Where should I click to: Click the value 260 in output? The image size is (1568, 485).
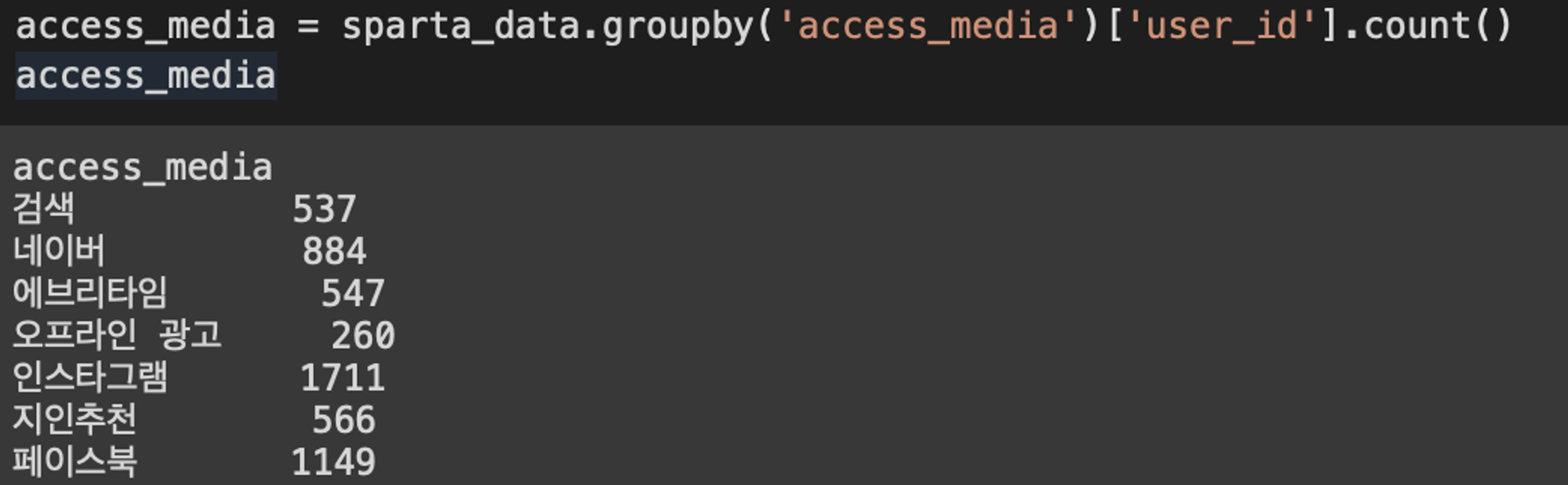coord(363,336)
